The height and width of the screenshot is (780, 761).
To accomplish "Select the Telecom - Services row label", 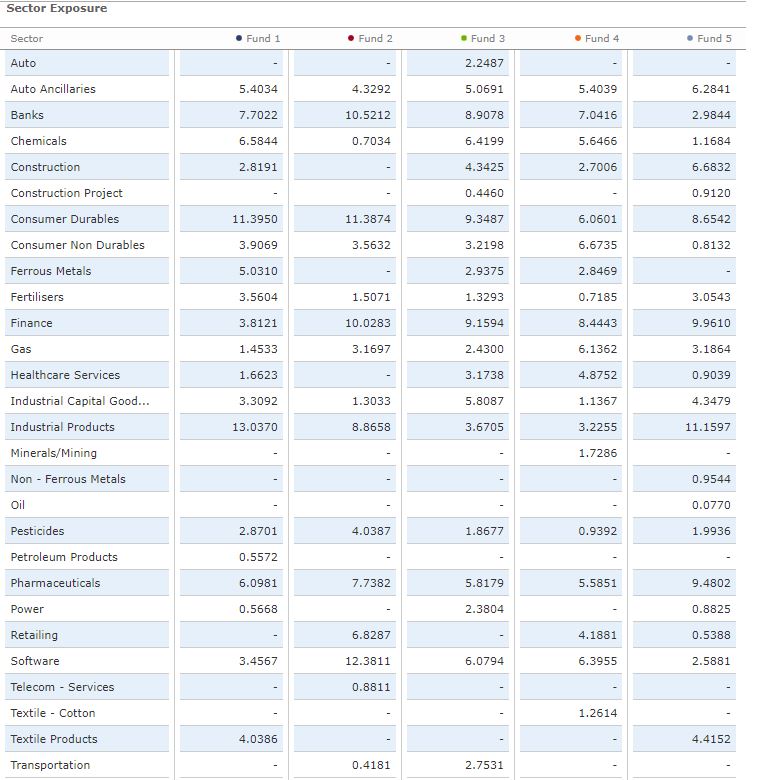I will point(62,687).
